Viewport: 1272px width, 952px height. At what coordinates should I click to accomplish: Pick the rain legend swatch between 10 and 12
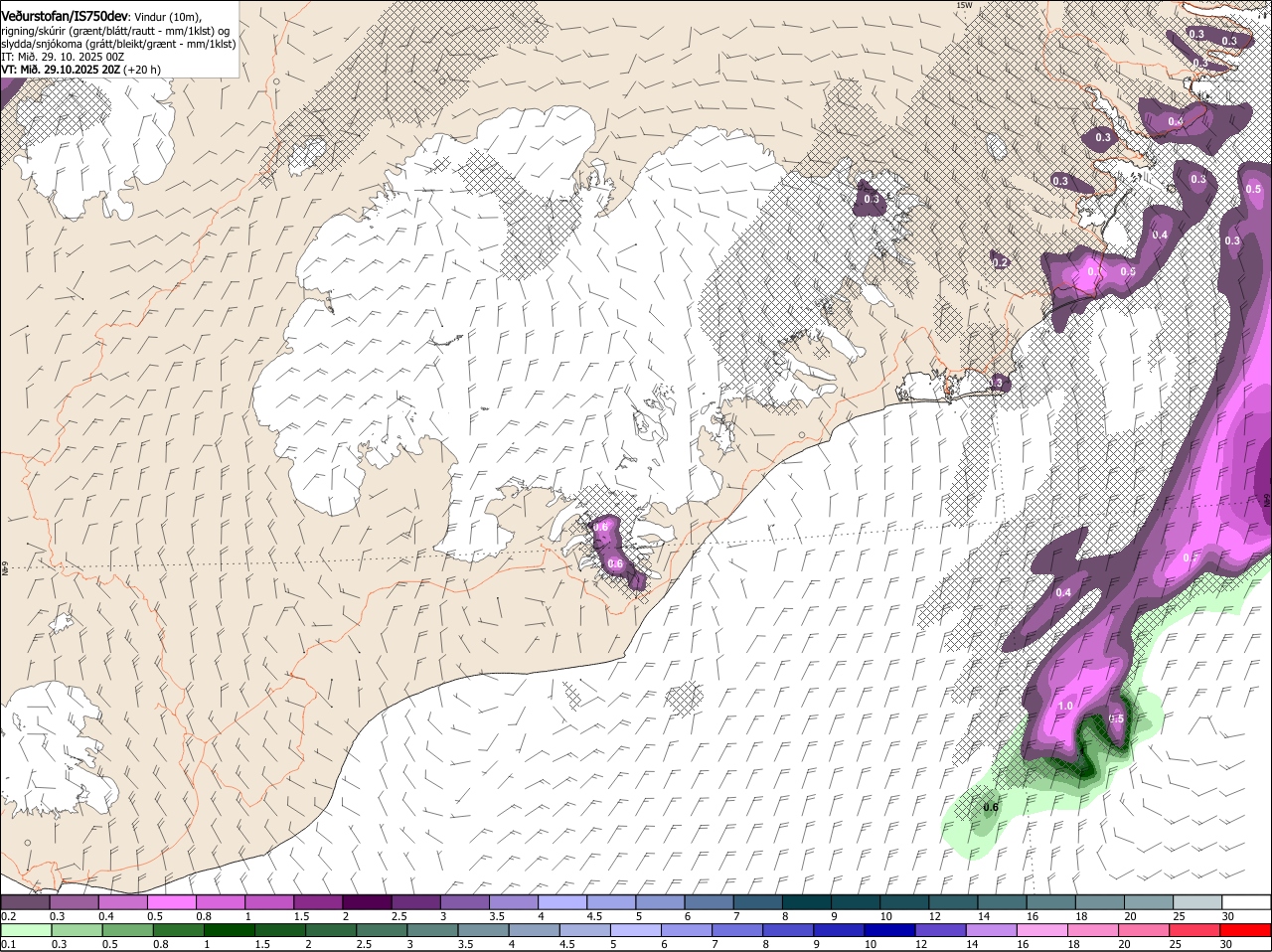click(890, 930)
